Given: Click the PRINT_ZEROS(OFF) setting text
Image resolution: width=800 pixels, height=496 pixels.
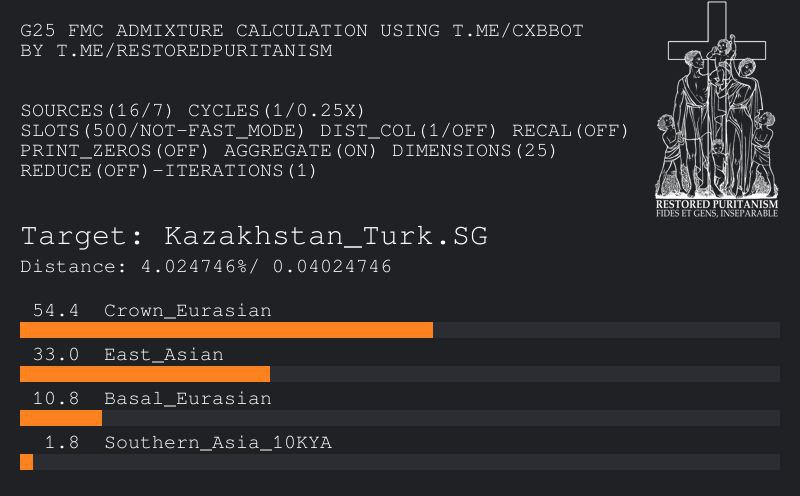Looking at the screenshot, I should tap(115, 151).
